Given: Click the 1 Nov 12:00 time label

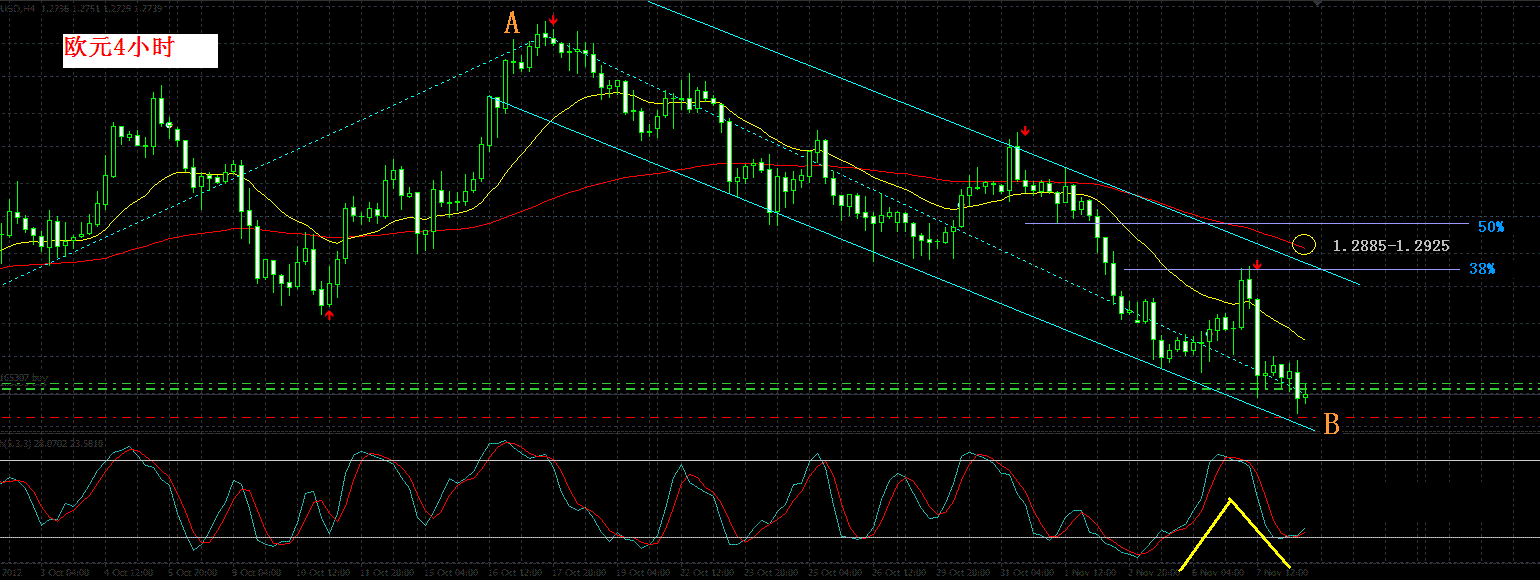Looking at the screenshot, I should click(x=1091, y=573).
